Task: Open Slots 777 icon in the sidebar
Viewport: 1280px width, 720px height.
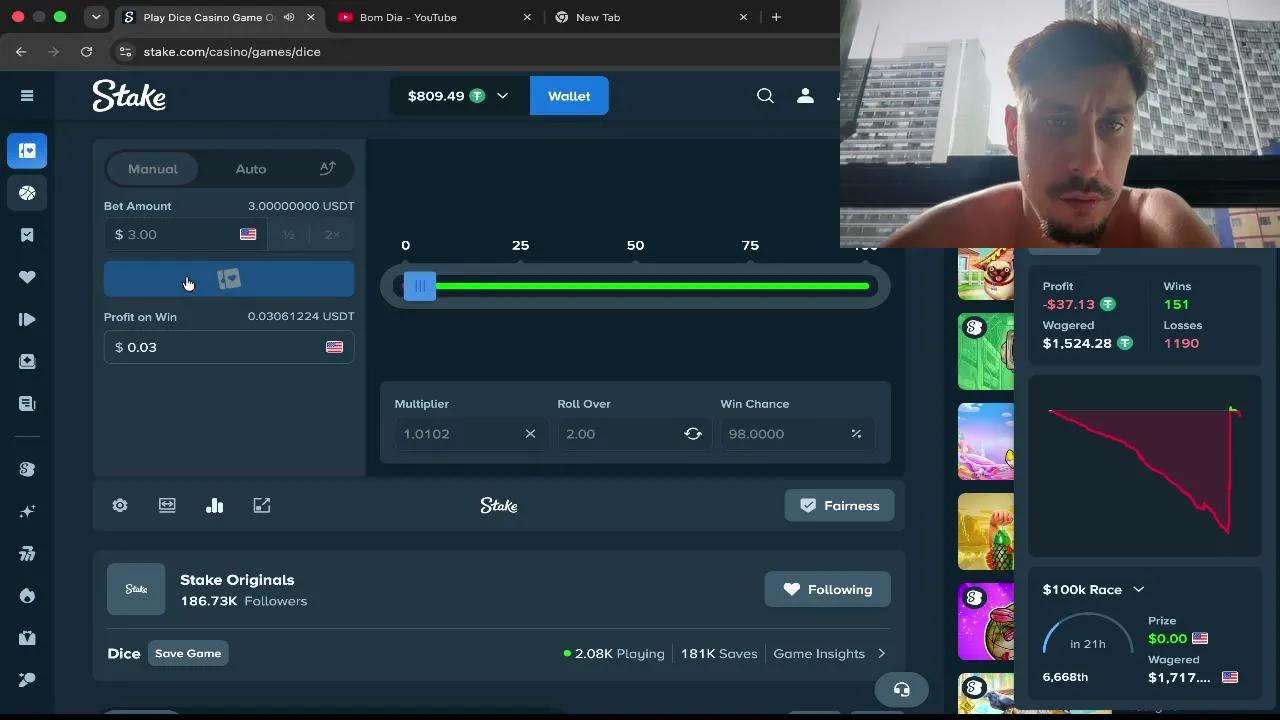Action: point(27,553)
